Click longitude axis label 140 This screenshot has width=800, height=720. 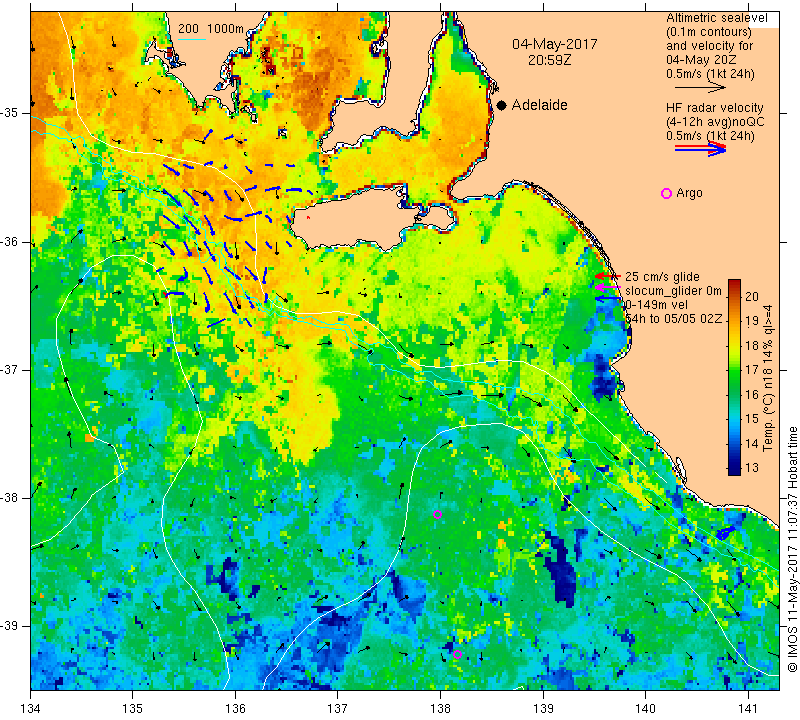tap(645, 708)
